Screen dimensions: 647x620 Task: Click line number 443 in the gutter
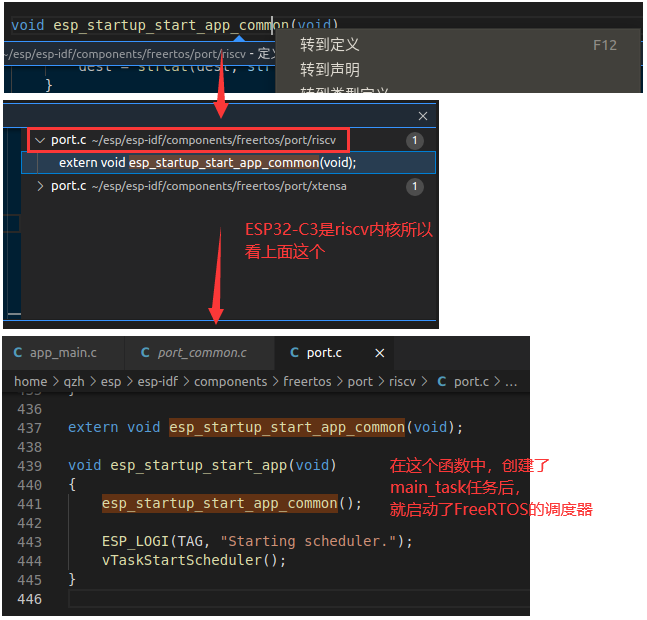[29, 542]
